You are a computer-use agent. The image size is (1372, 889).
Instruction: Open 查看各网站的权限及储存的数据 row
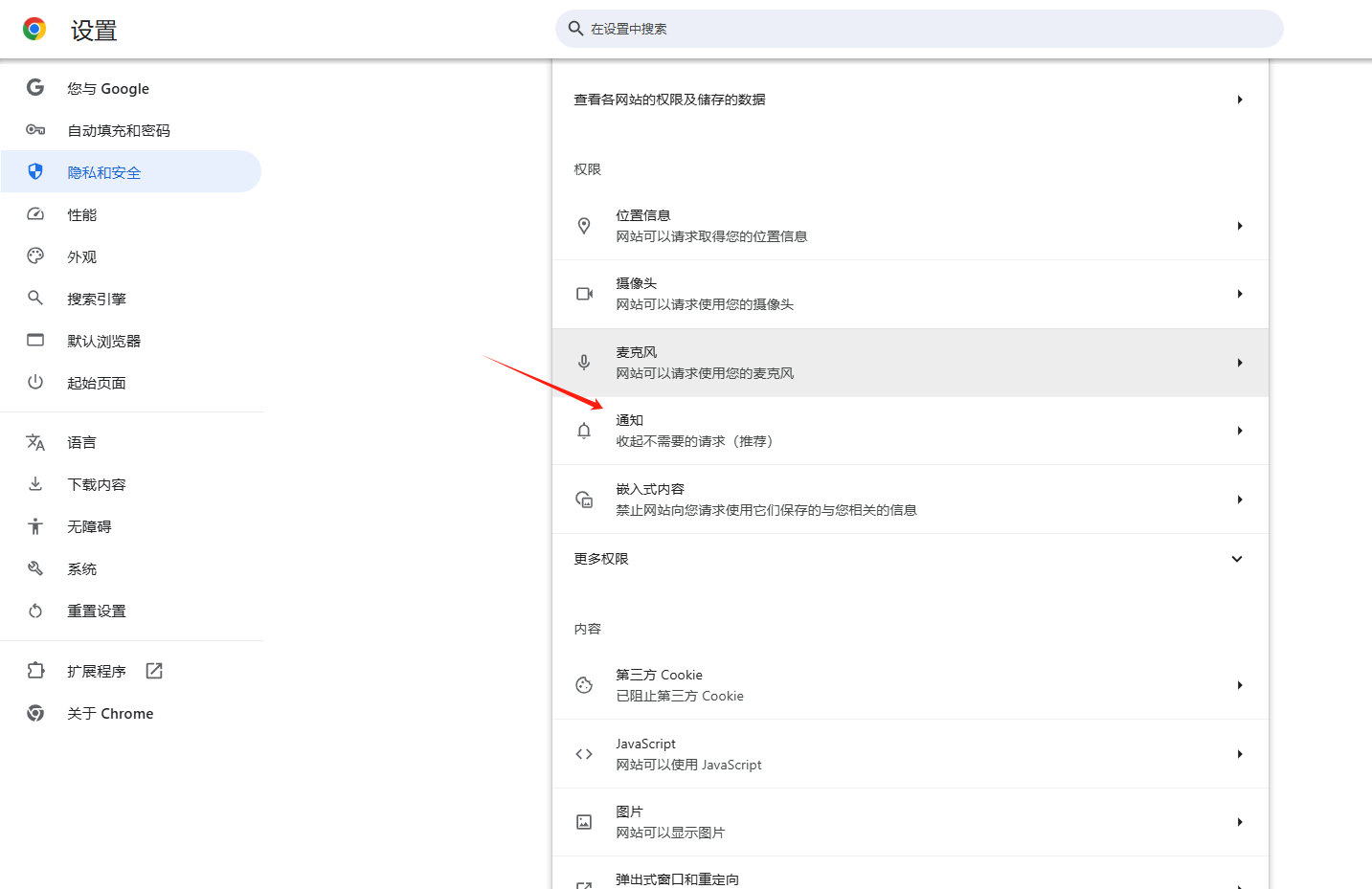(911, 100)
